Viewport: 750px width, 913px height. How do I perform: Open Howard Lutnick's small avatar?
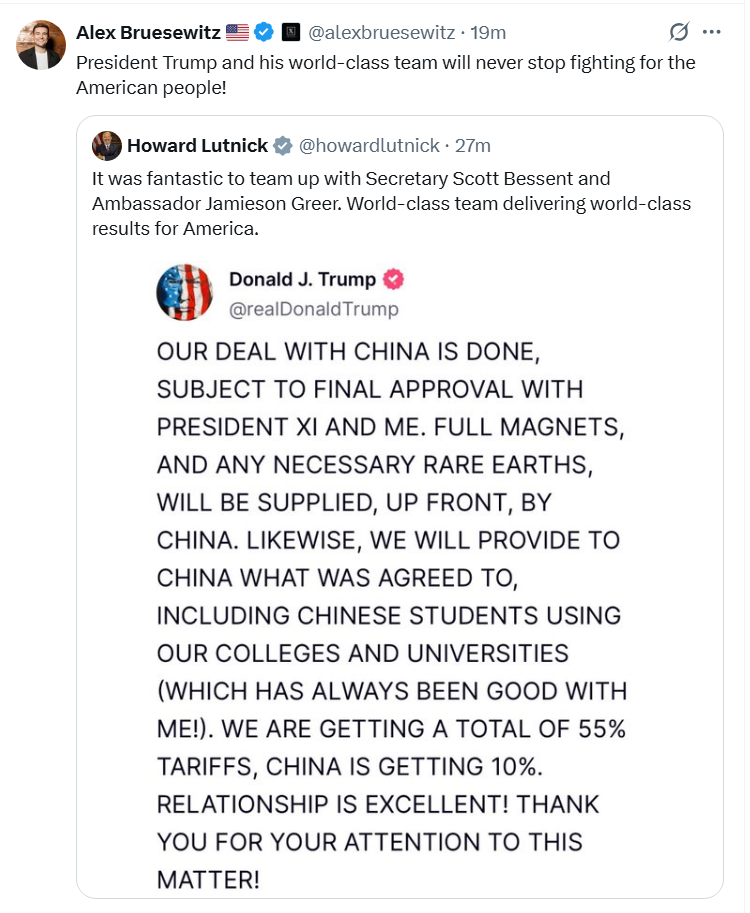click(x=107, y=146)
